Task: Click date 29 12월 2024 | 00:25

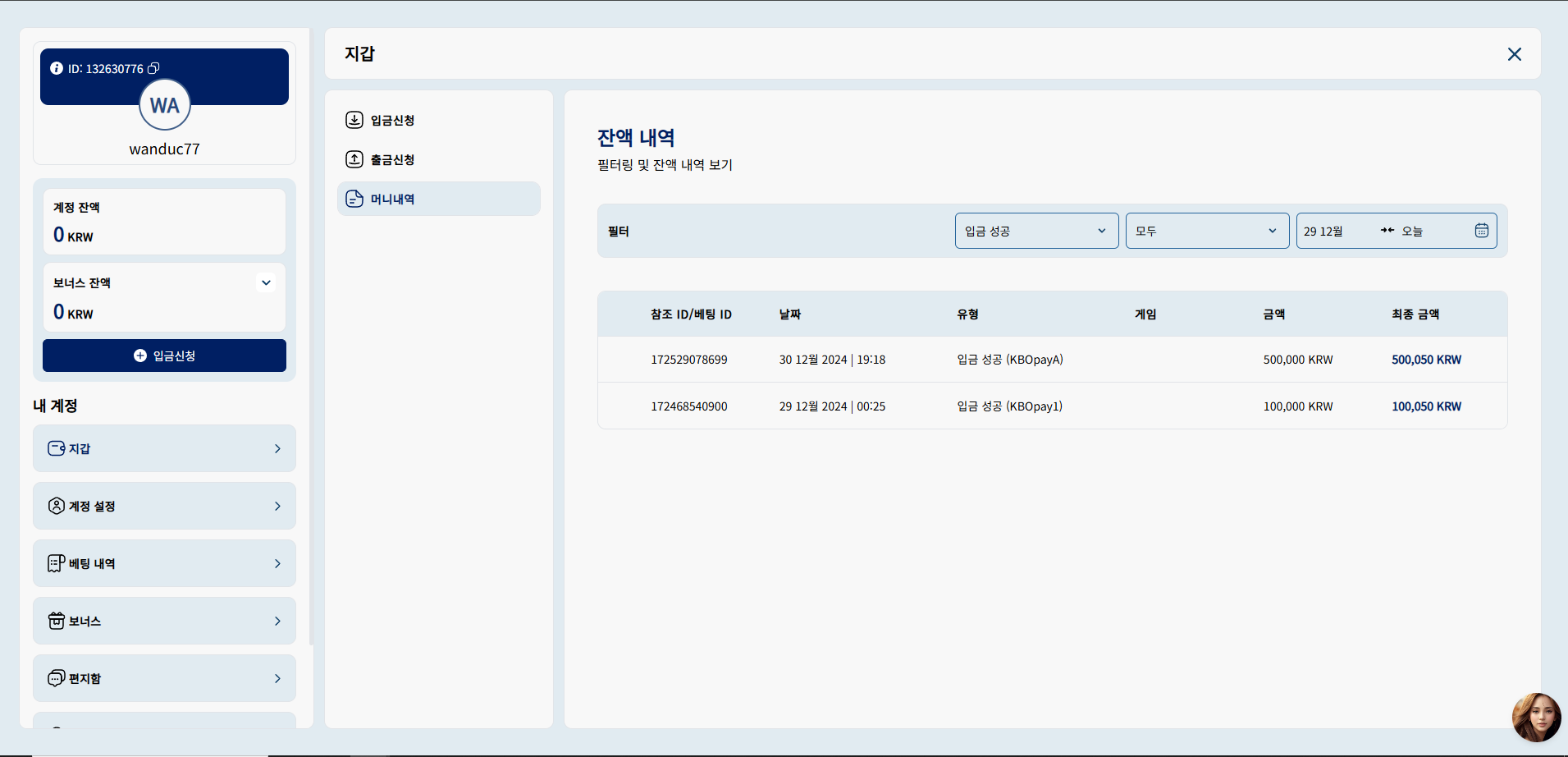Action: click(832, 406)
